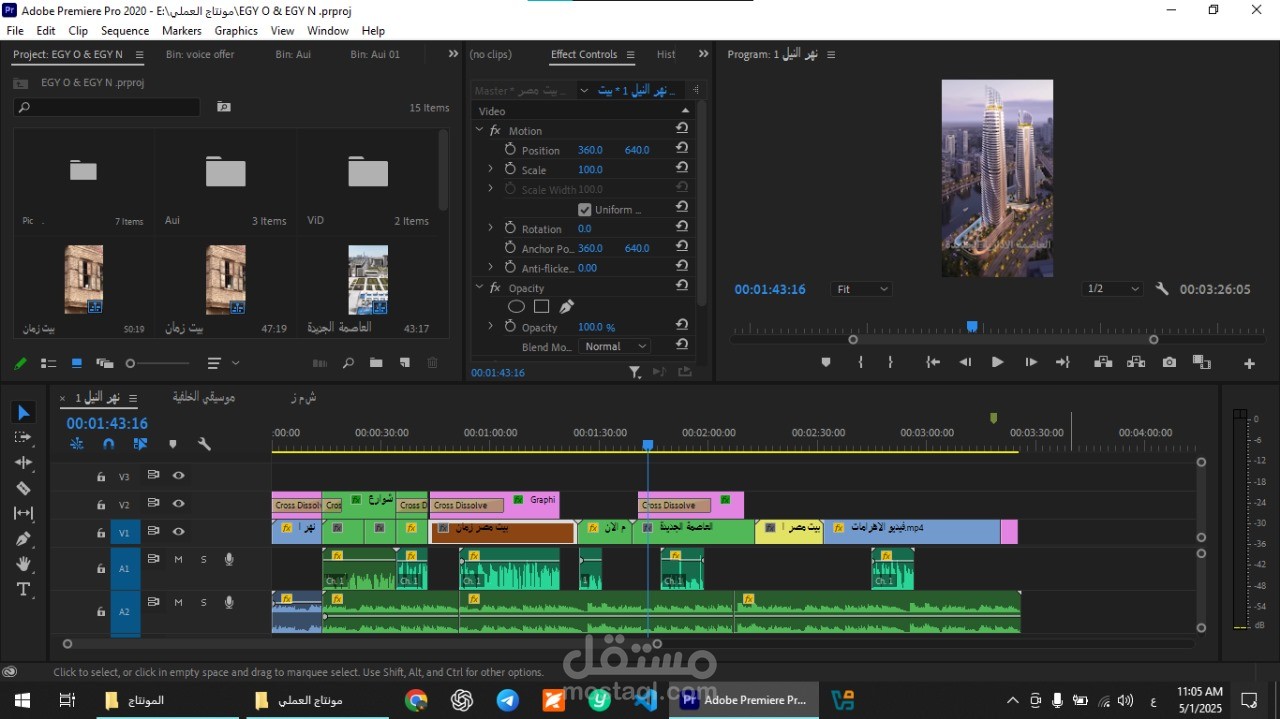The width and height of the screenshot is (1280, 719).
Task: Open the Graphics menu
Action: tap(236, 31)
